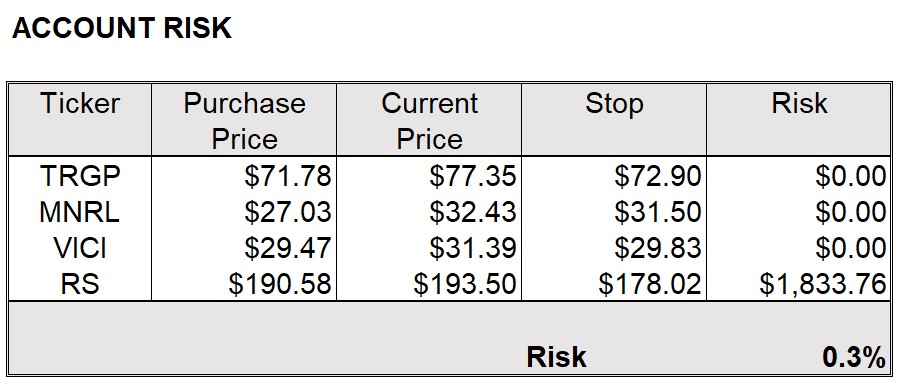Click the bold Risk summary label
This screenshot has height=390, width=902.
[556, 357]
